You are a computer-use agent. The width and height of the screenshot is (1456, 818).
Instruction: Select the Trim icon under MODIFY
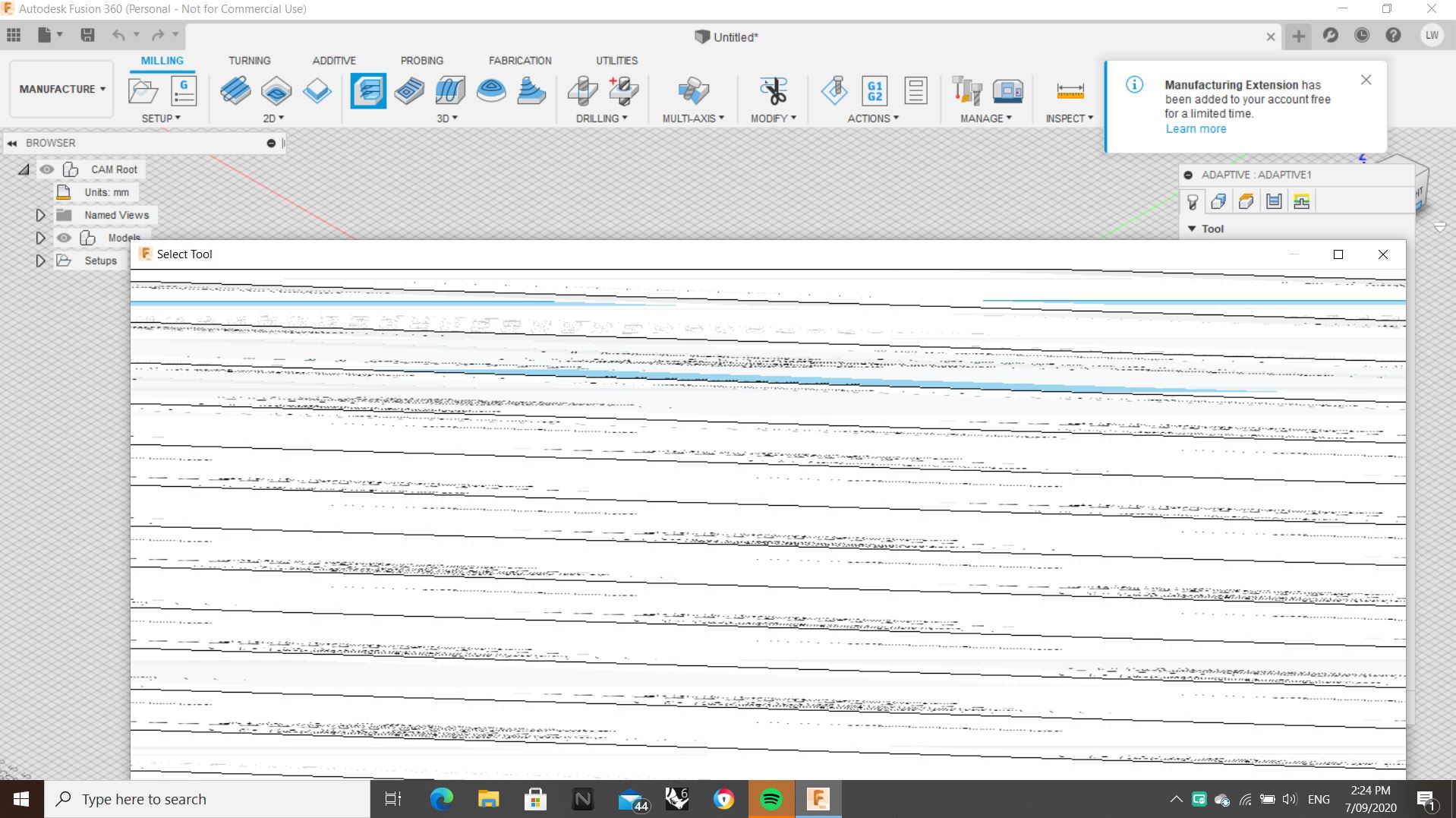(773, 90)
